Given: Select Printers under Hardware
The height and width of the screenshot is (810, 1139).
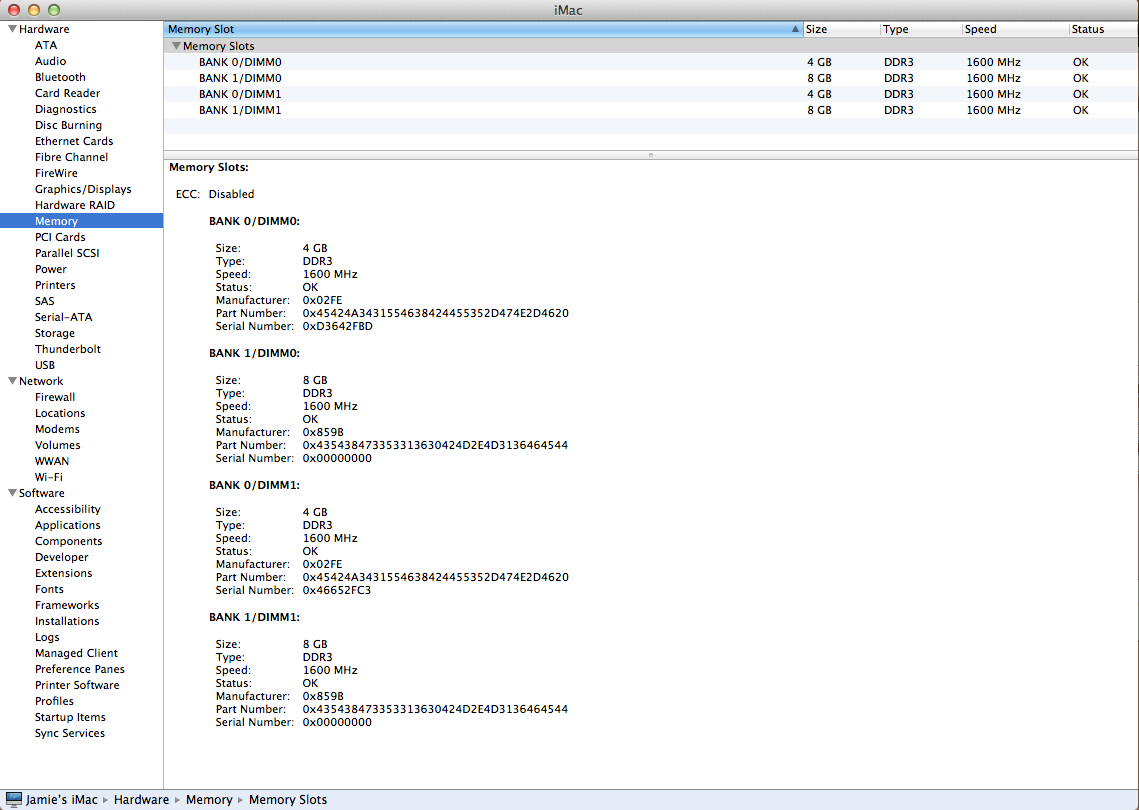Looking at the screenshot, I should pos(55,285).
